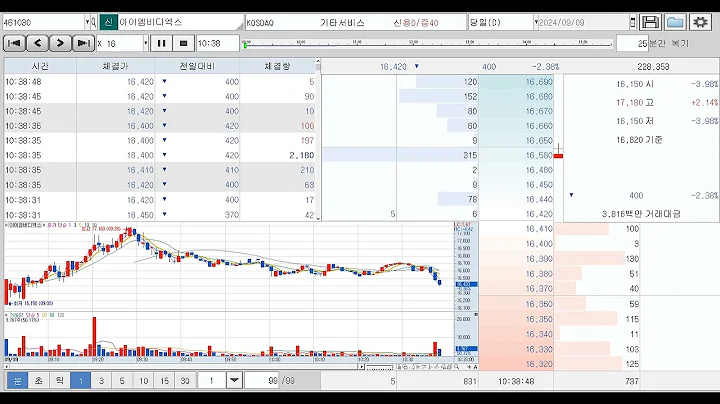Click the green timeline position marker
This screenshot has height=404, width=720.
245,45
